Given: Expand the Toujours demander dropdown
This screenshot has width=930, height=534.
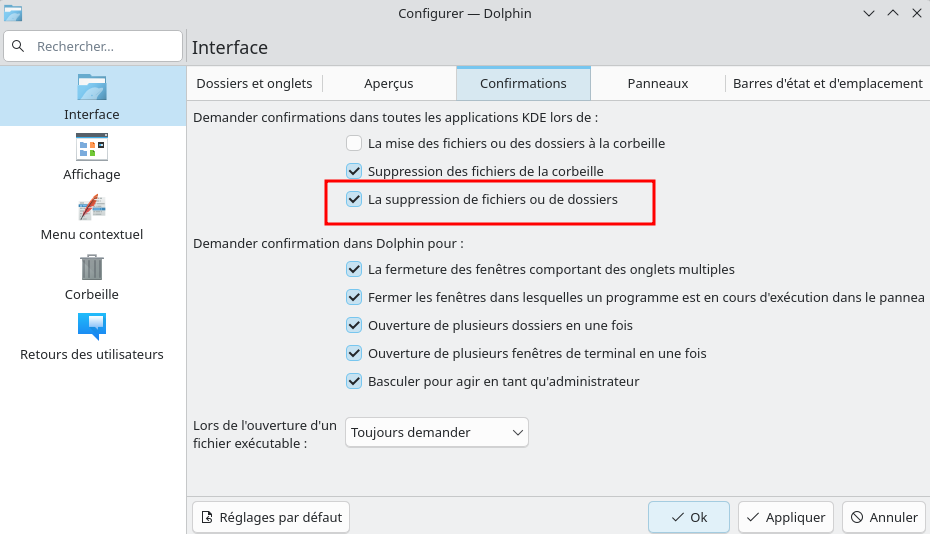Looking at the screenshot, I should coord(436,432).
